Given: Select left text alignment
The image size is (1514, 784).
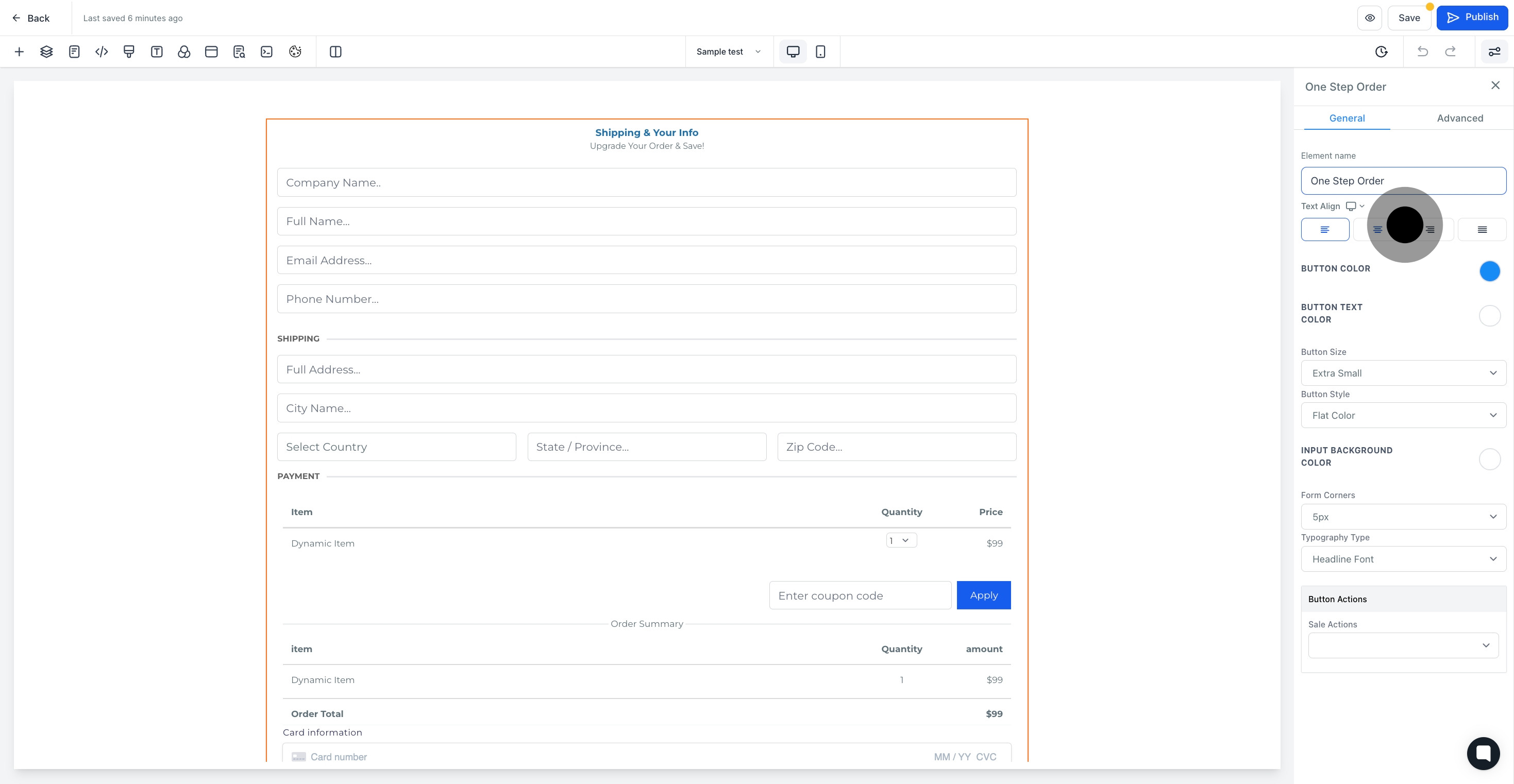Looking at the screenshot, I should pyautogui.click(x=1325, y=229).
